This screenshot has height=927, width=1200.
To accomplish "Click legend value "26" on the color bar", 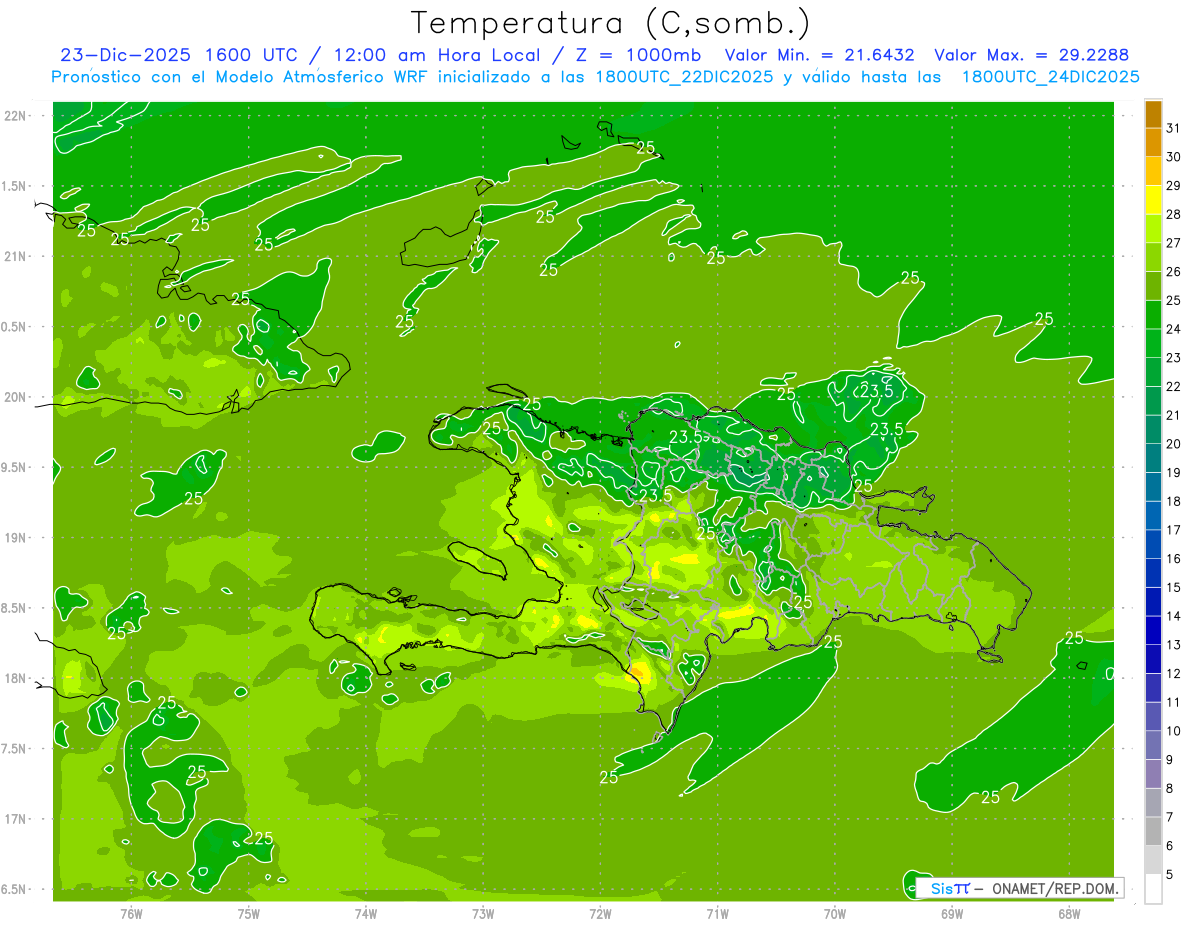I will point(1174,272).
